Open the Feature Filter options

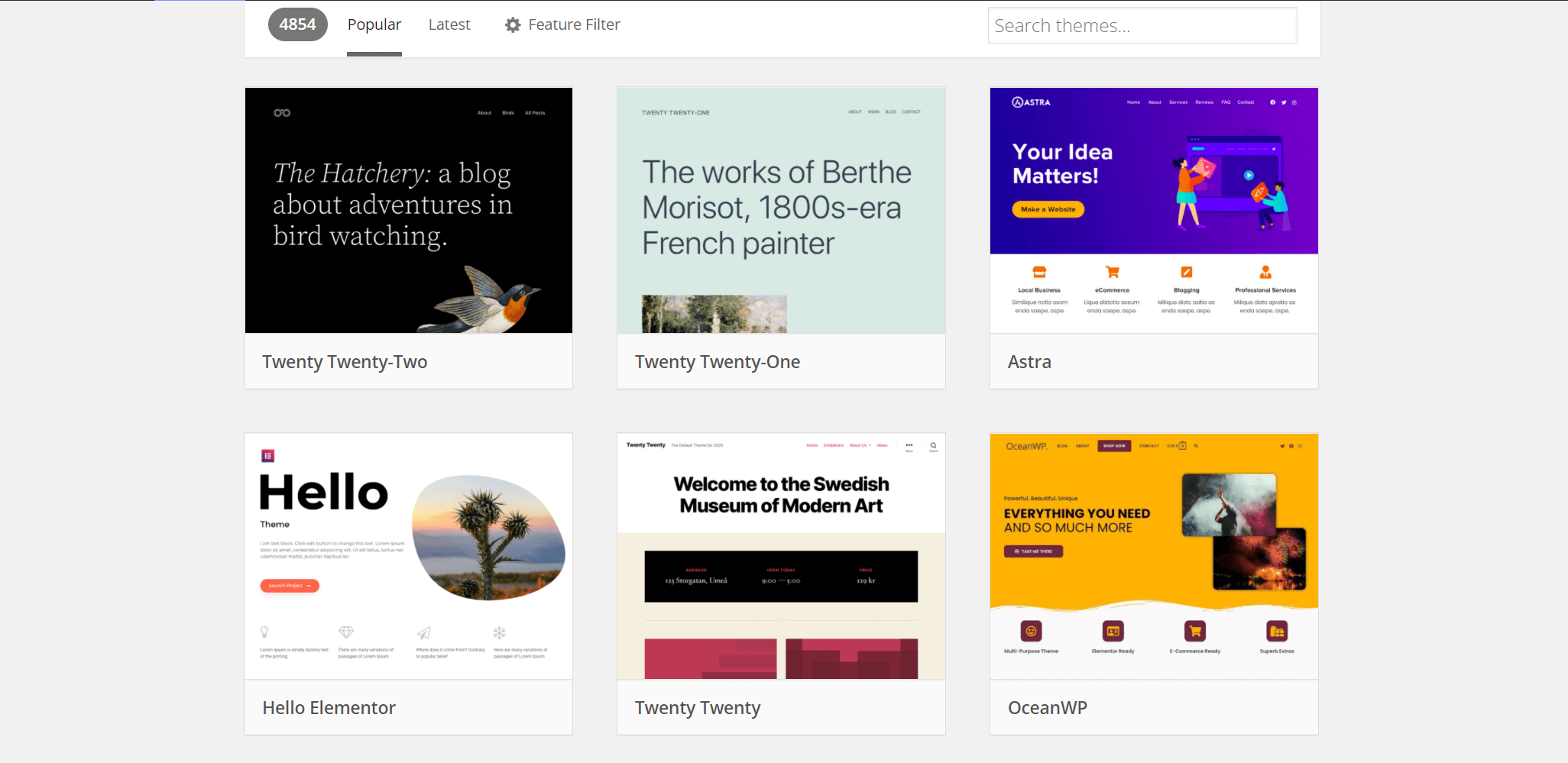562,24
